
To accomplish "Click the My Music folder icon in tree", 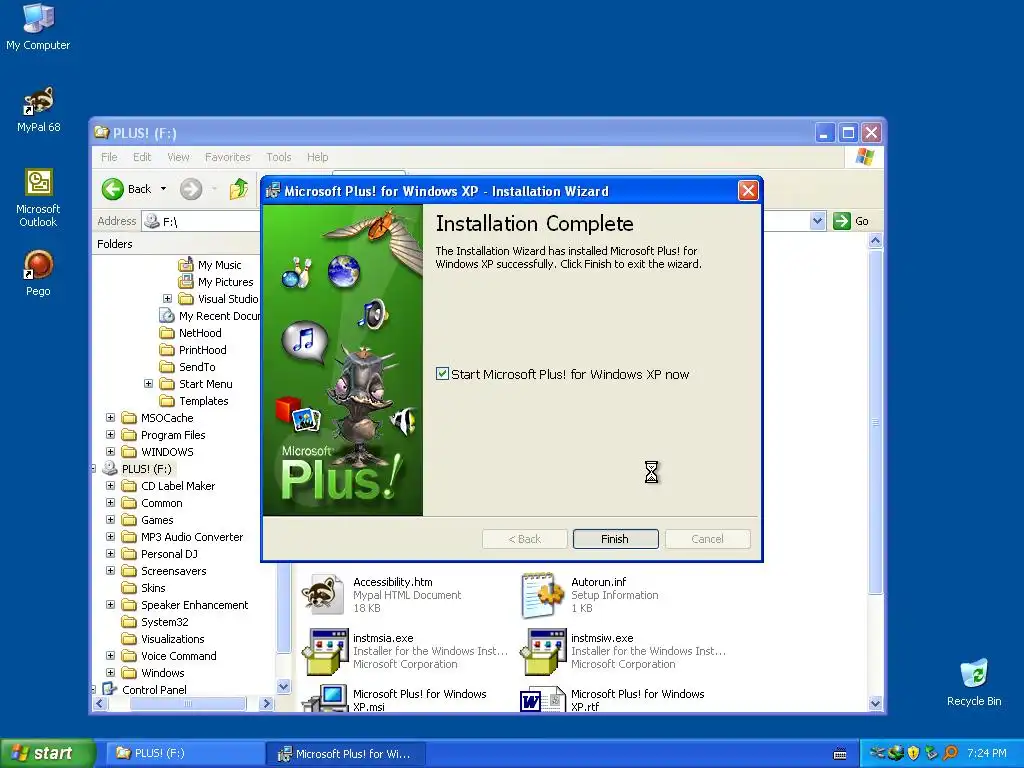I will click(x=186, y=264).
